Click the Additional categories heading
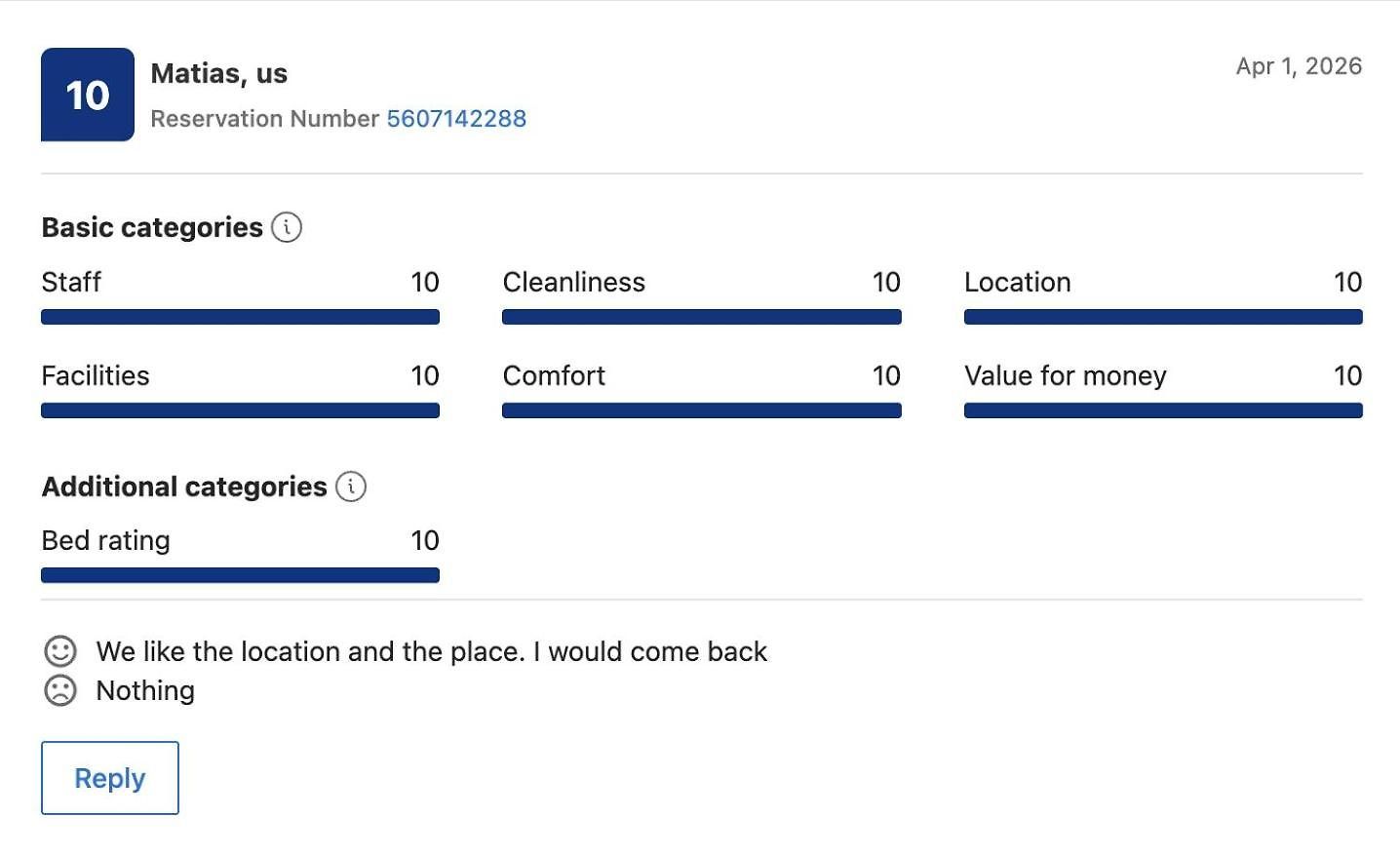The height and width of the screenshot is (856, 1400). 184,486
